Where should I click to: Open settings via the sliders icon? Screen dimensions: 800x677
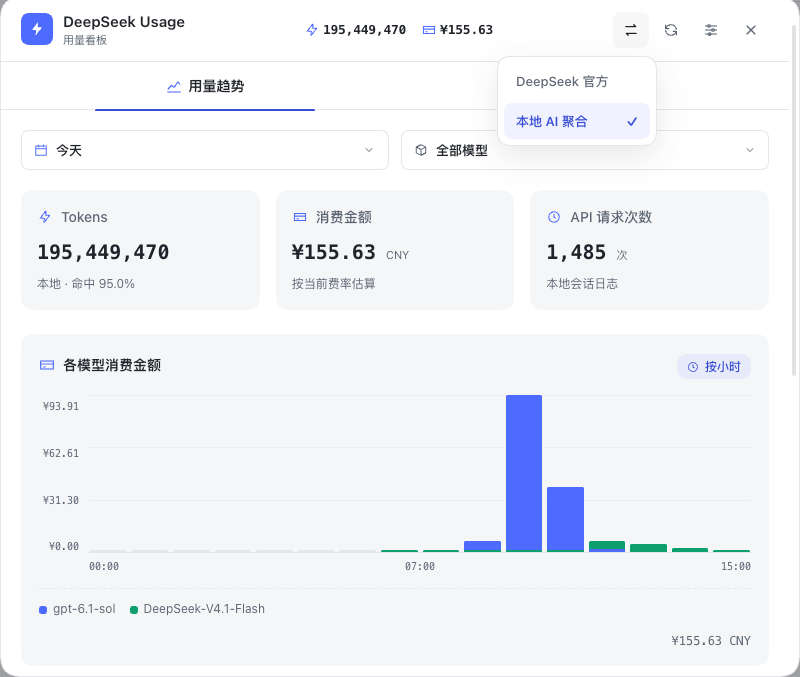click(x=711, y=30)
